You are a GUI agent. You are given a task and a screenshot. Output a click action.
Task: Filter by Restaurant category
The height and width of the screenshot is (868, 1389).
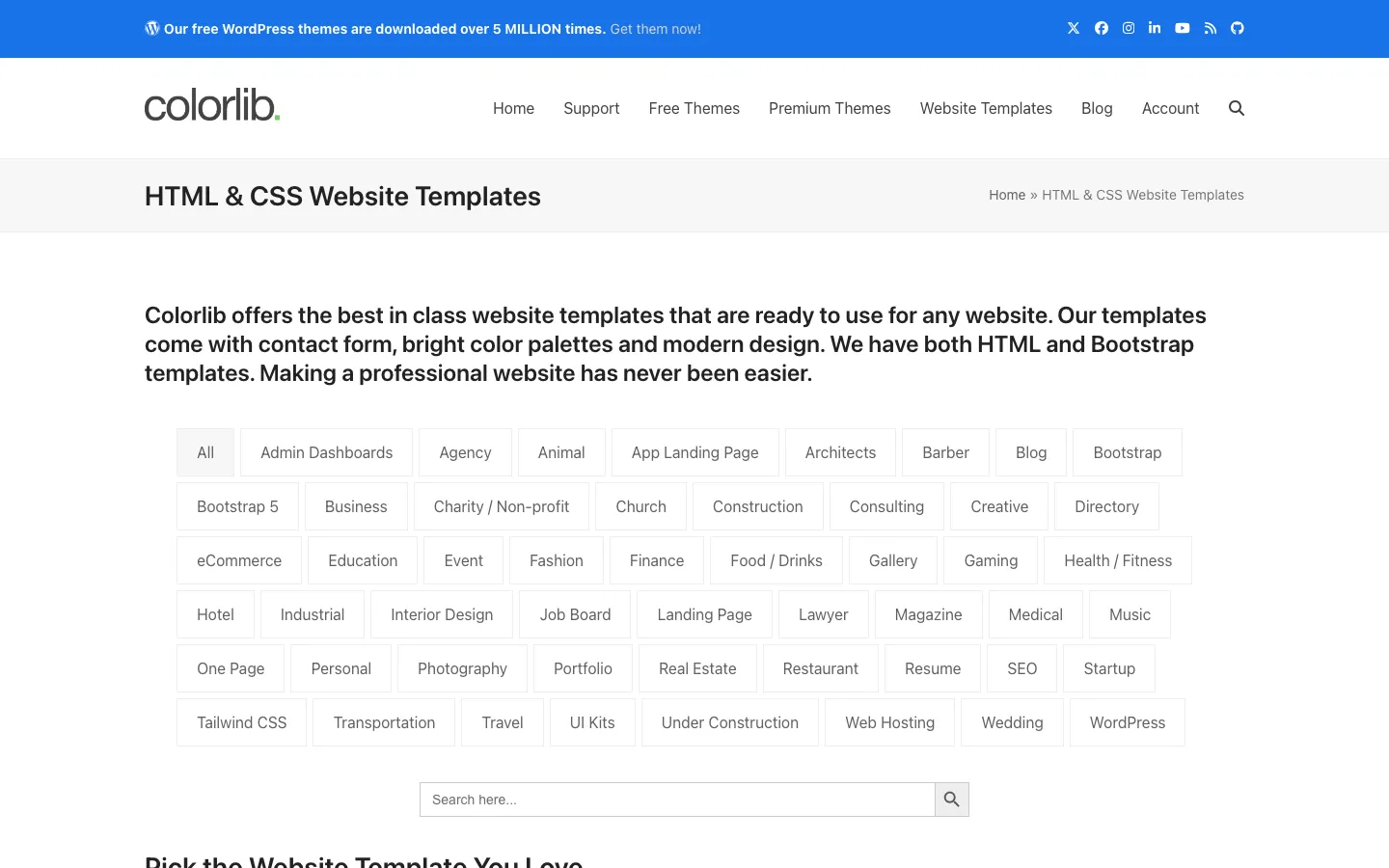821,668
